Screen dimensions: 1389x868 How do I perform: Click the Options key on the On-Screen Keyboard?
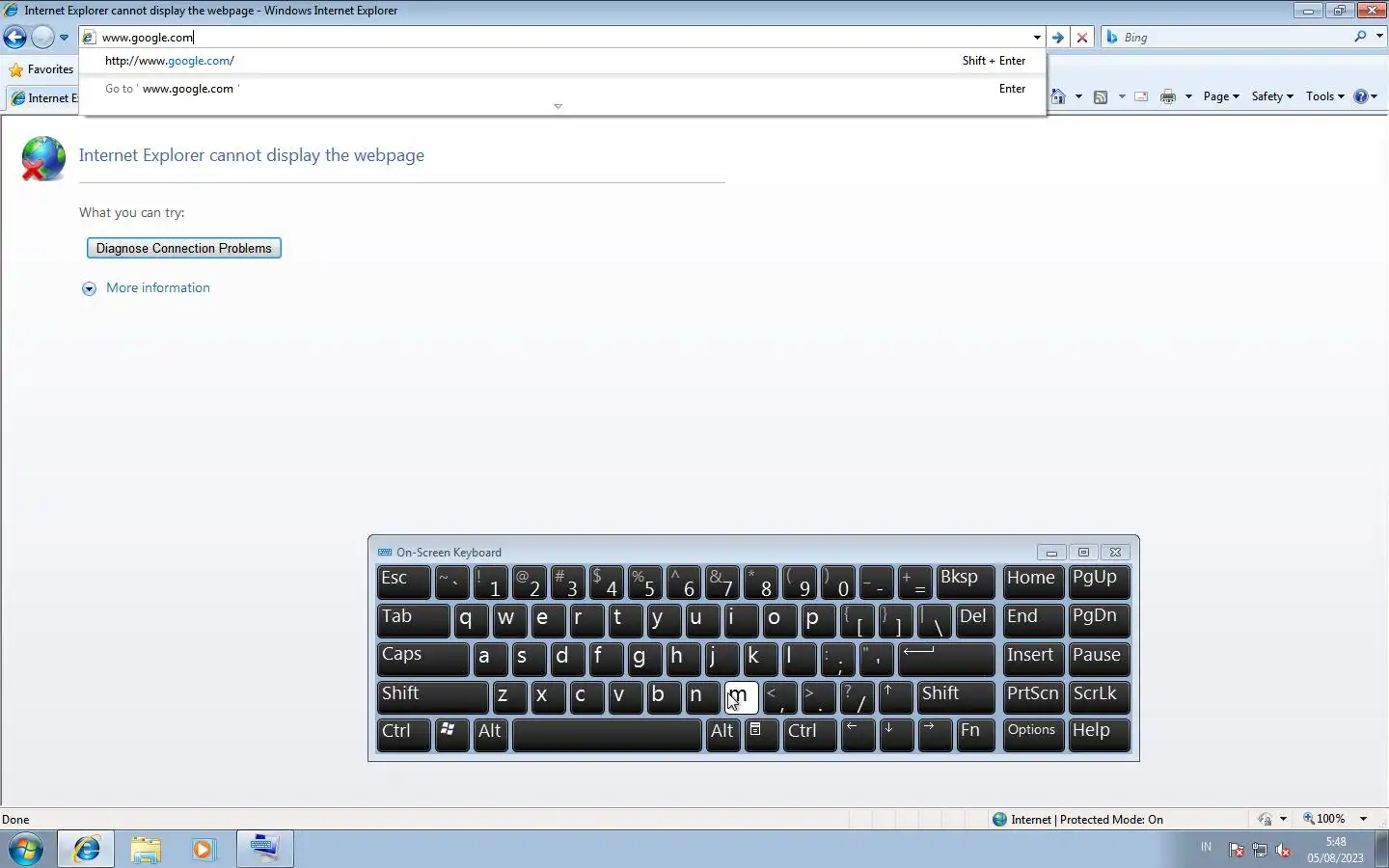(x=1033, y=735)
